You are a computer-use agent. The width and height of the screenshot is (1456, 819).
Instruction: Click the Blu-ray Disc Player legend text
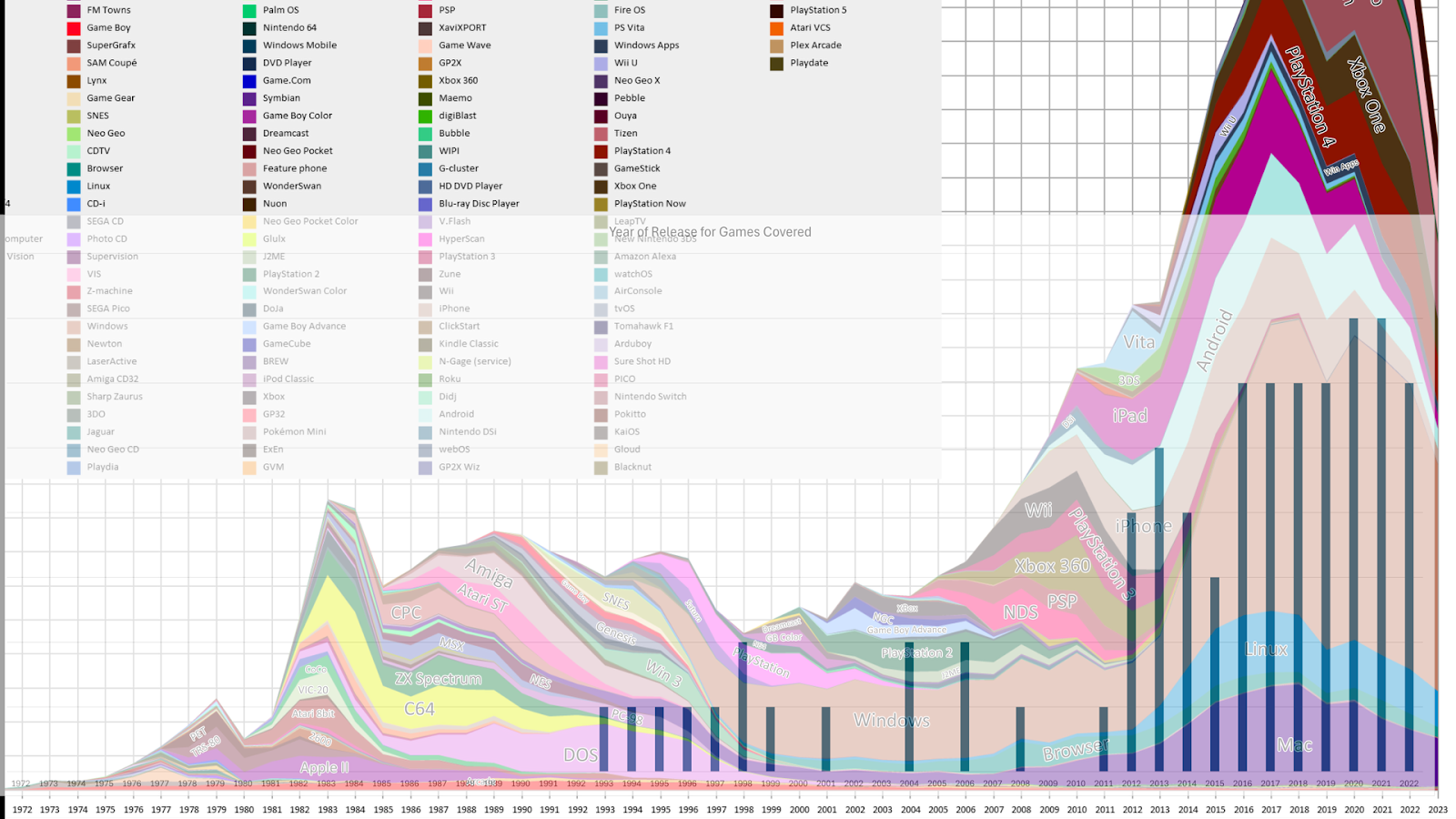[x=479, y=204]
